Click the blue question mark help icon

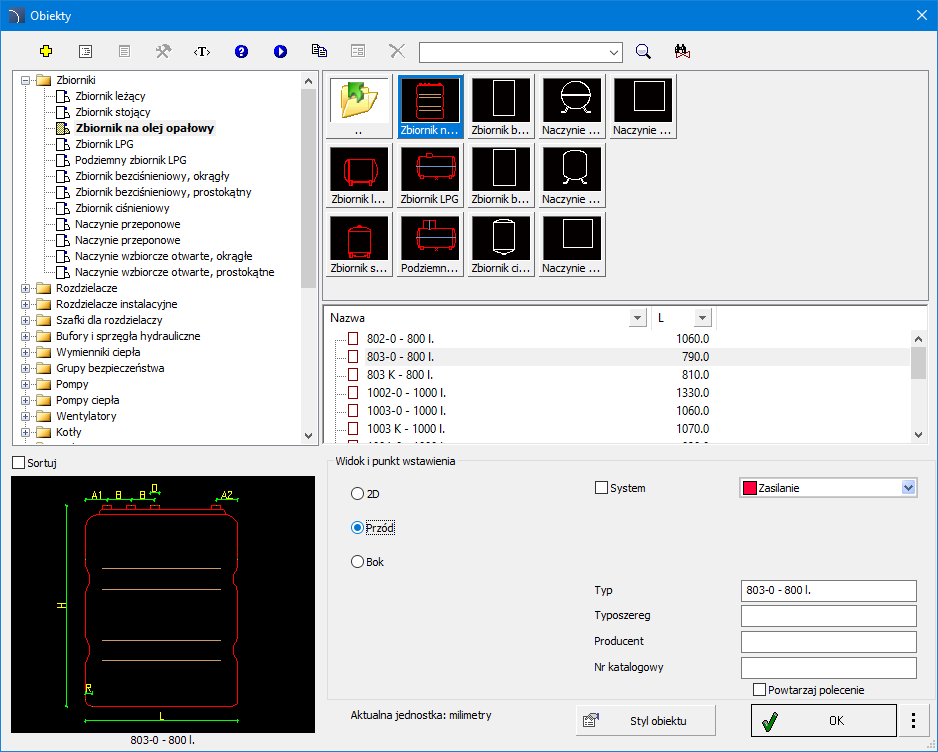241,51
